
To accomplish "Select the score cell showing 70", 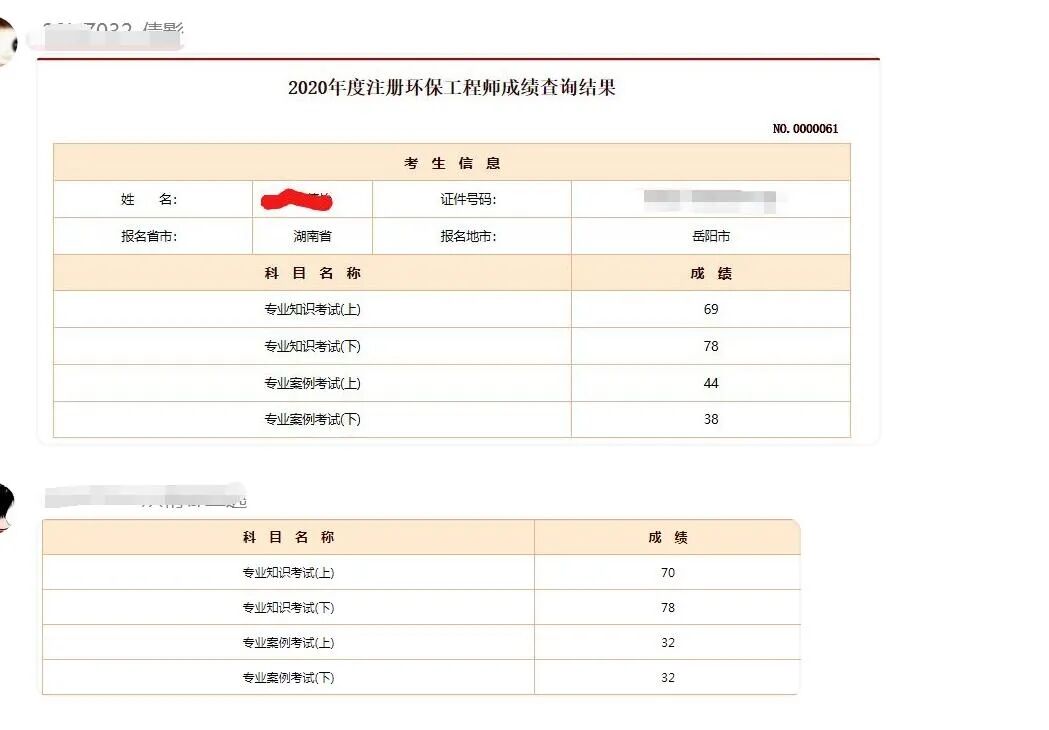I will (x=666, y=572).
